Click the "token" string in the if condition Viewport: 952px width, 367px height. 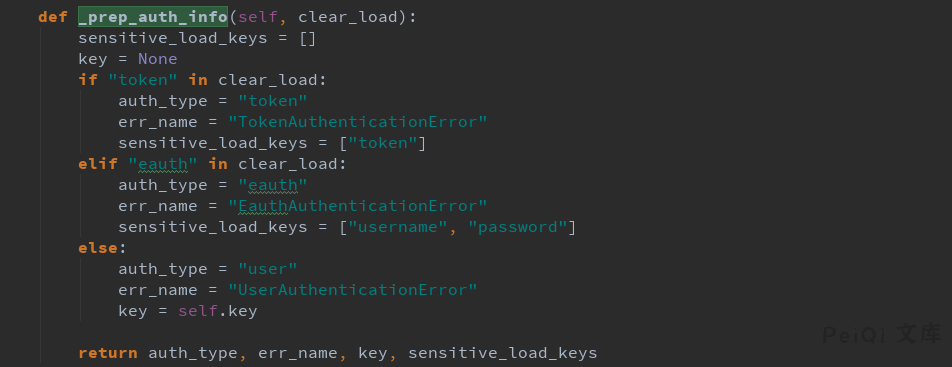coord(143,80)
